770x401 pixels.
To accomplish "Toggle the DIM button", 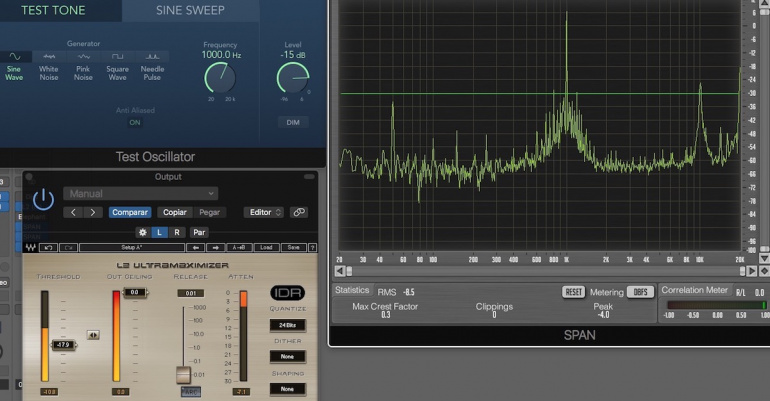I will (x=293, y=122).
